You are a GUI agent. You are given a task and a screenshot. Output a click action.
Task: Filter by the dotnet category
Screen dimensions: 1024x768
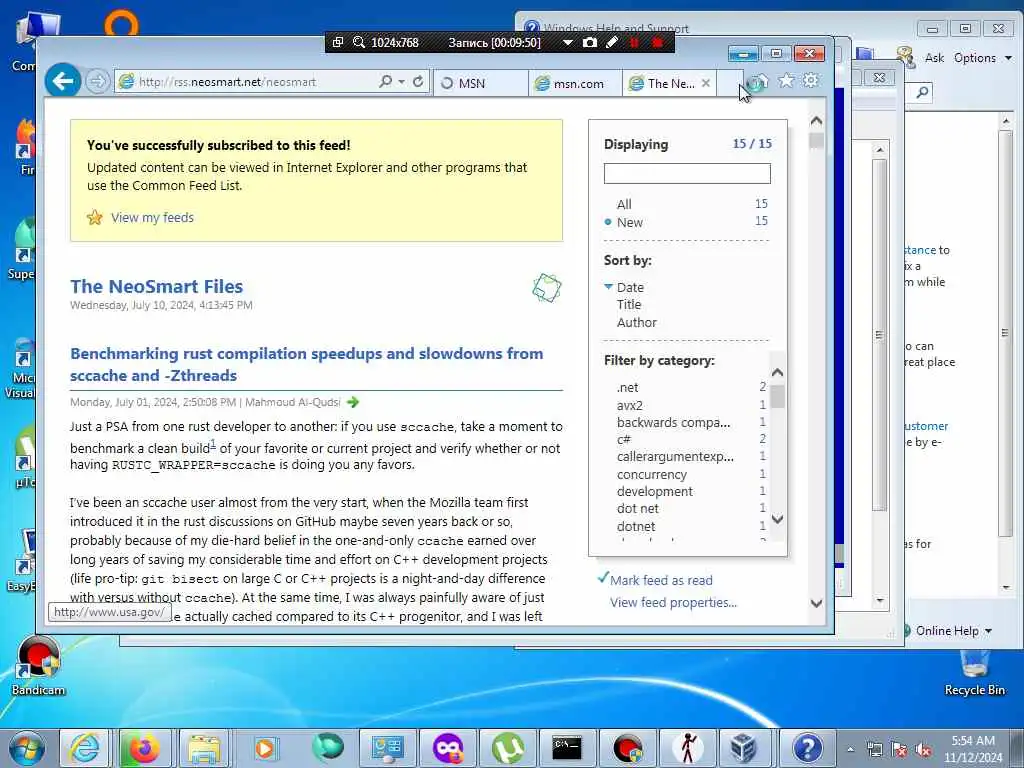click(x=635, y=526)
